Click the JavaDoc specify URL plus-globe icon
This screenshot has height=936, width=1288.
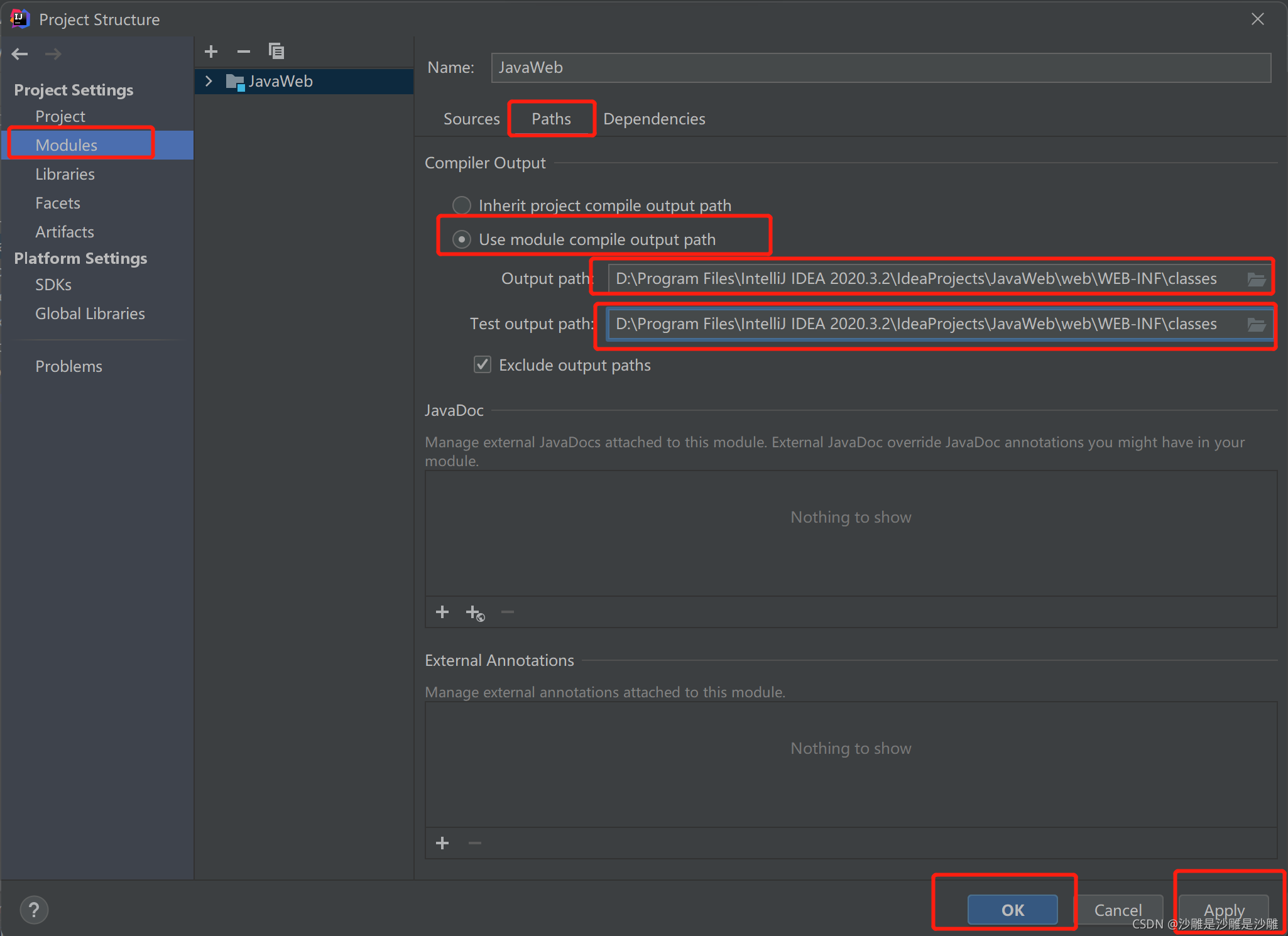point(475,612)
